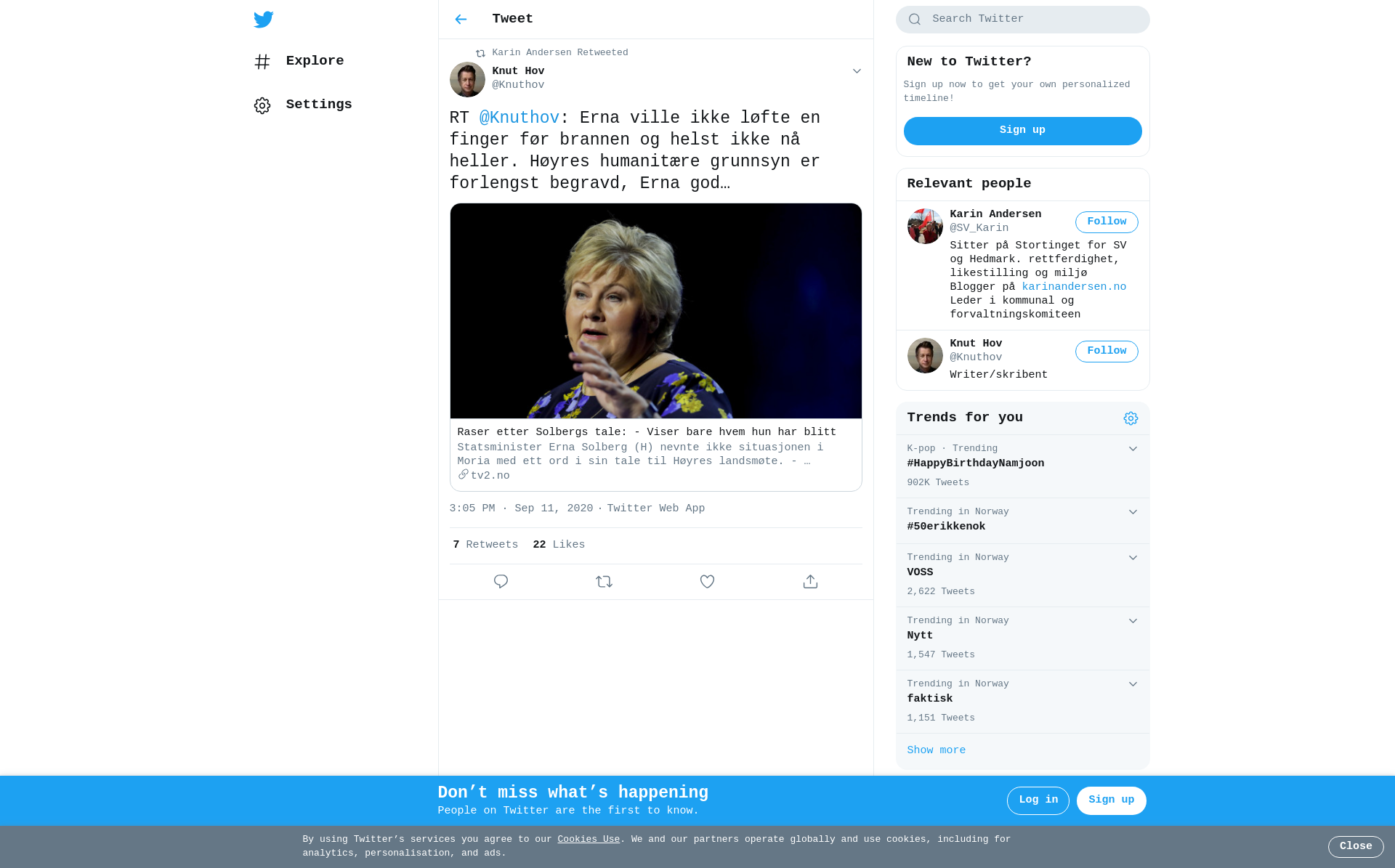Click the retweet icon beside Karin Andersen Retweeted
The image size is (1395, 868).
point(480,53)
